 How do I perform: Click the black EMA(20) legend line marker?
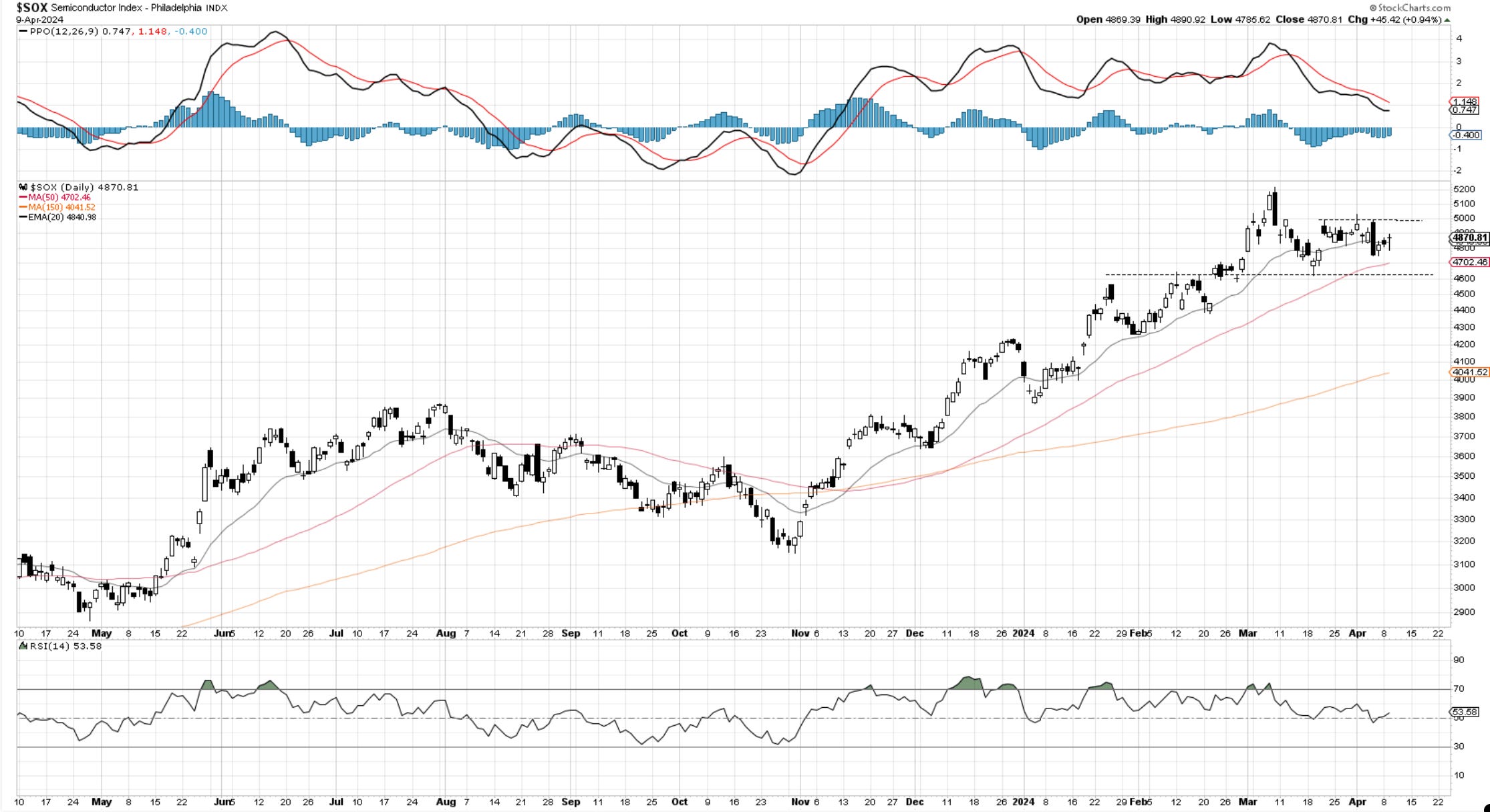(x=23, y=217)
